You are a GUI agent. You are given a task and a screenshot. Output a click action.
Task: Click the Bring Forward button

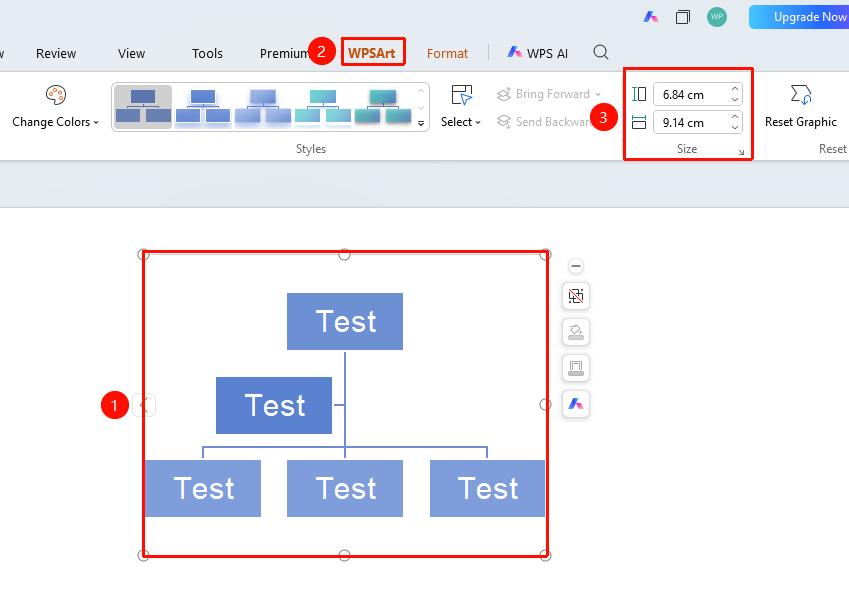tap(543, 94)
